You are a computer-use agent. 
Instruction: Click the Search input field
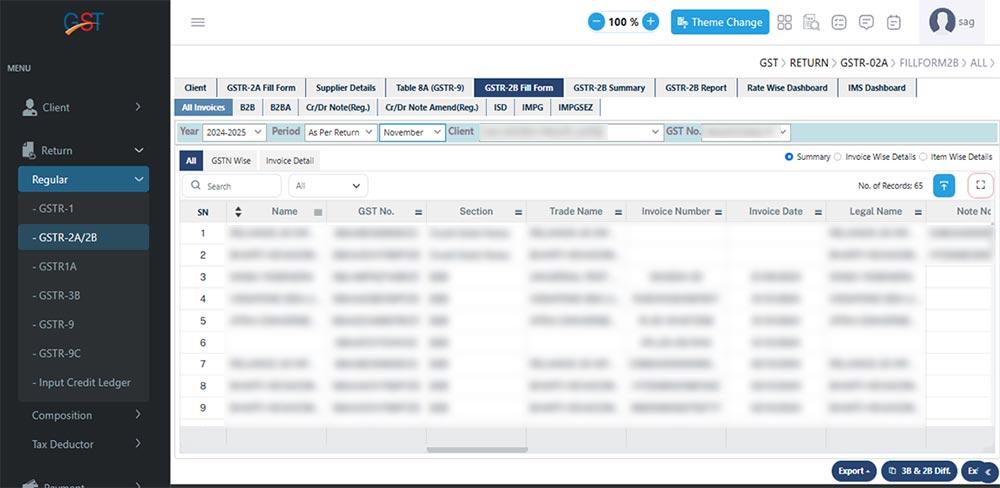tap(231, 186)
